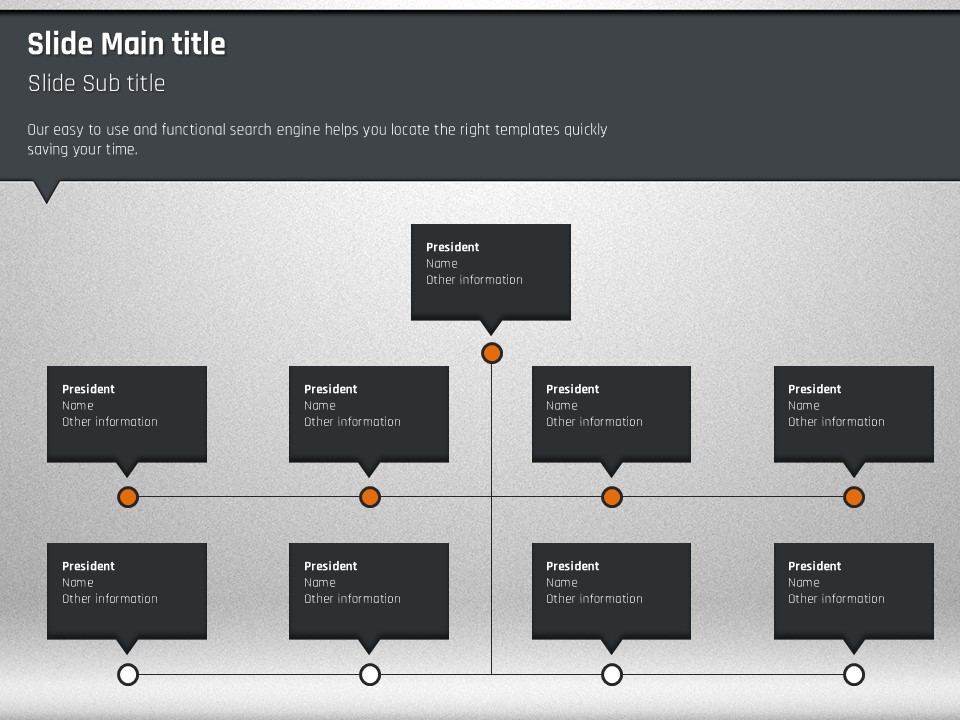960x720 pixels.
Task: Click the search engine description paragraph
Action: tap(317, 139)
